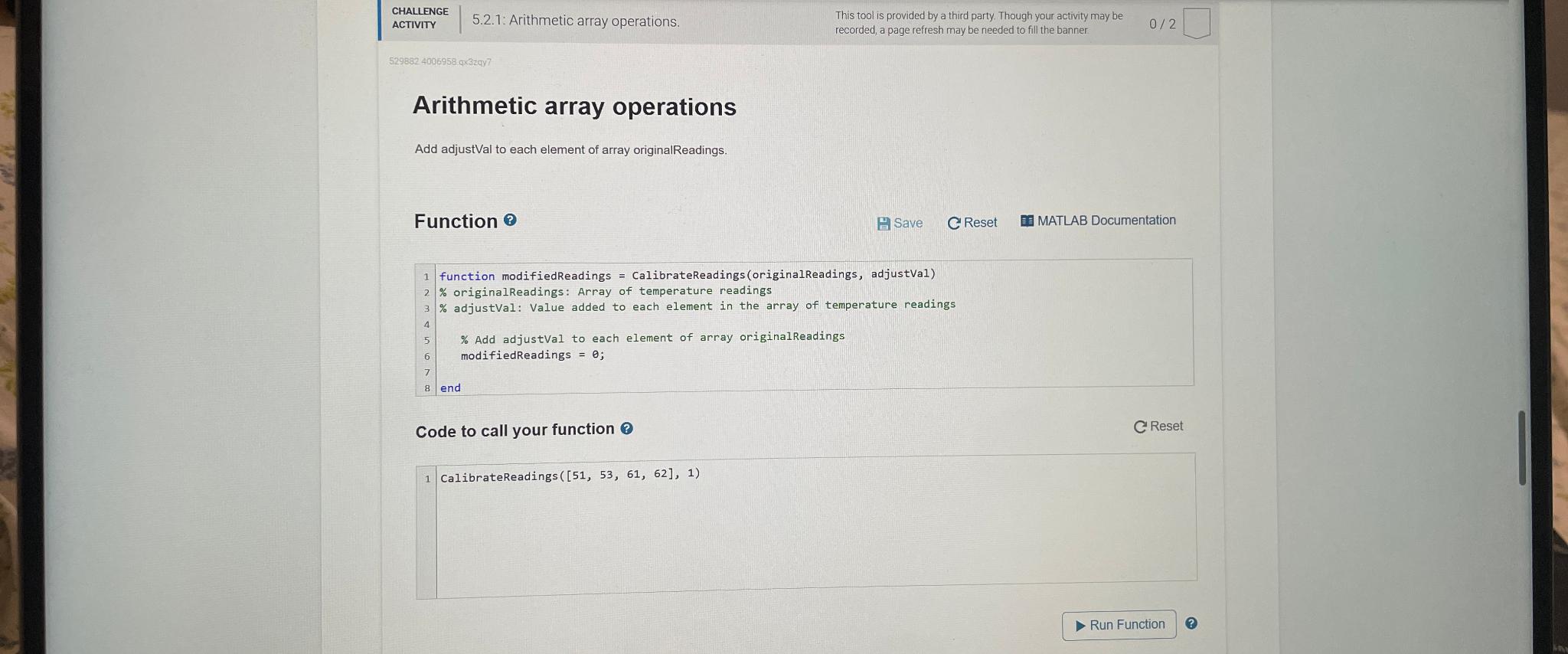
Task: Click the 'Arithmetic array operations' heading
Action: tap(574, 106)
